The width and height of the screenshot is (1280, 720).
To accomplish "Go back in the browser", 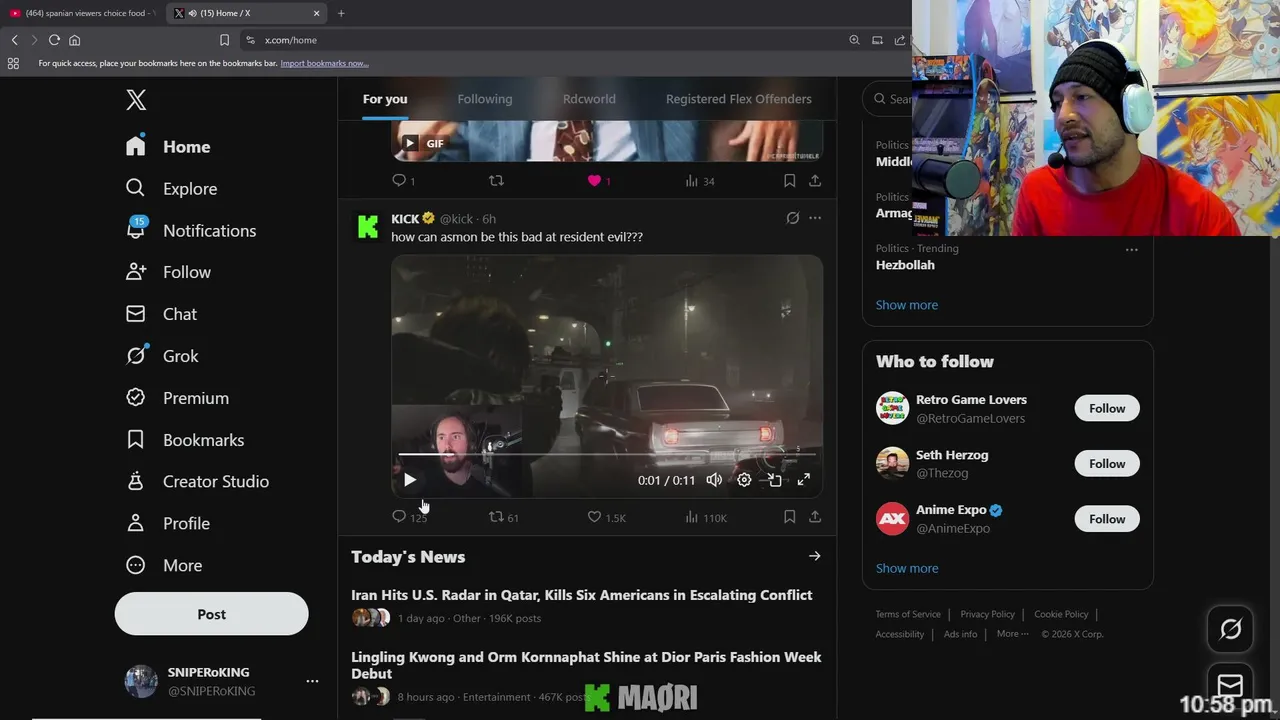I will (x=14, y=40).
